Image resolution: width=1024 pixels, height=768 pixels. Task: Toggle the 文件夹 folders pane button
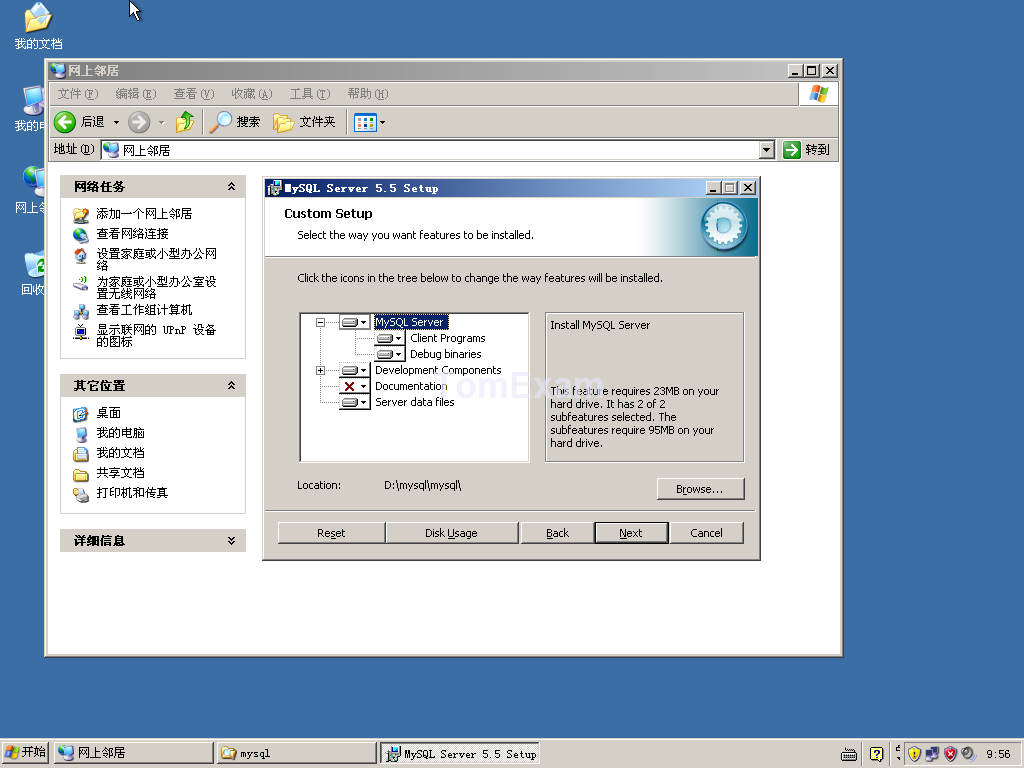(304, 122)
